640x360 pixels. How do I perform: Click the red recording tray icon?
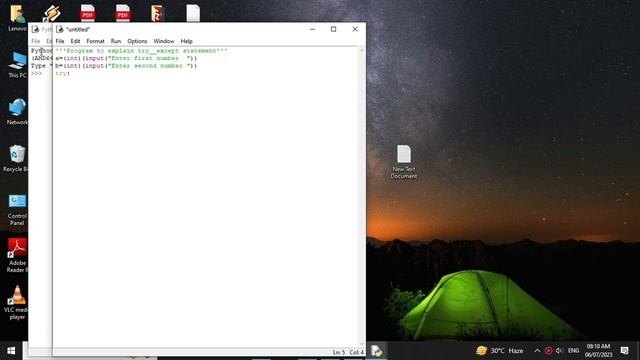(548, 351)
